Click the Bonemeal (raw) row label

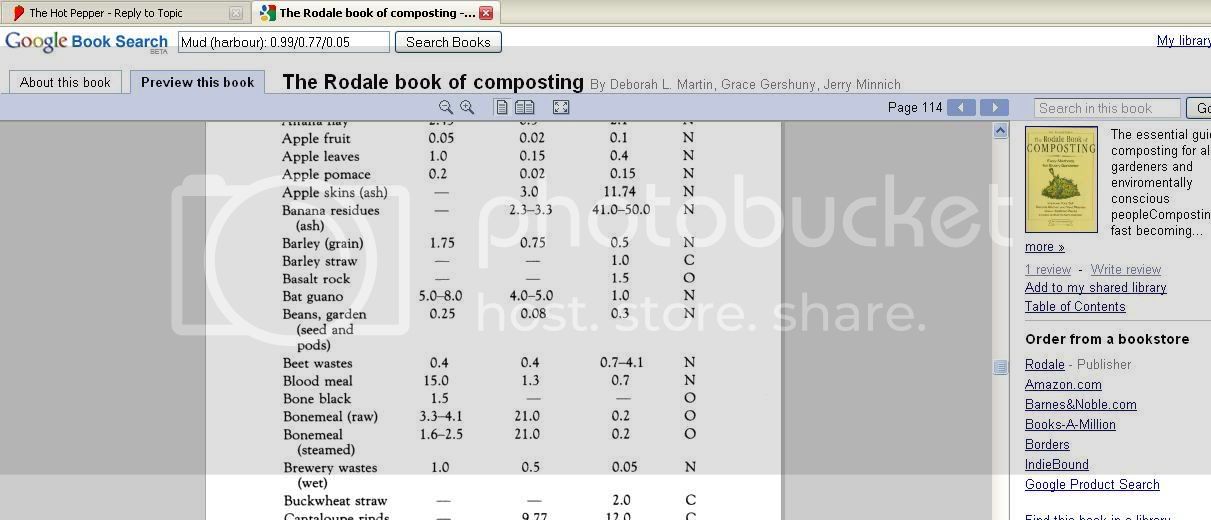point(329,417)
